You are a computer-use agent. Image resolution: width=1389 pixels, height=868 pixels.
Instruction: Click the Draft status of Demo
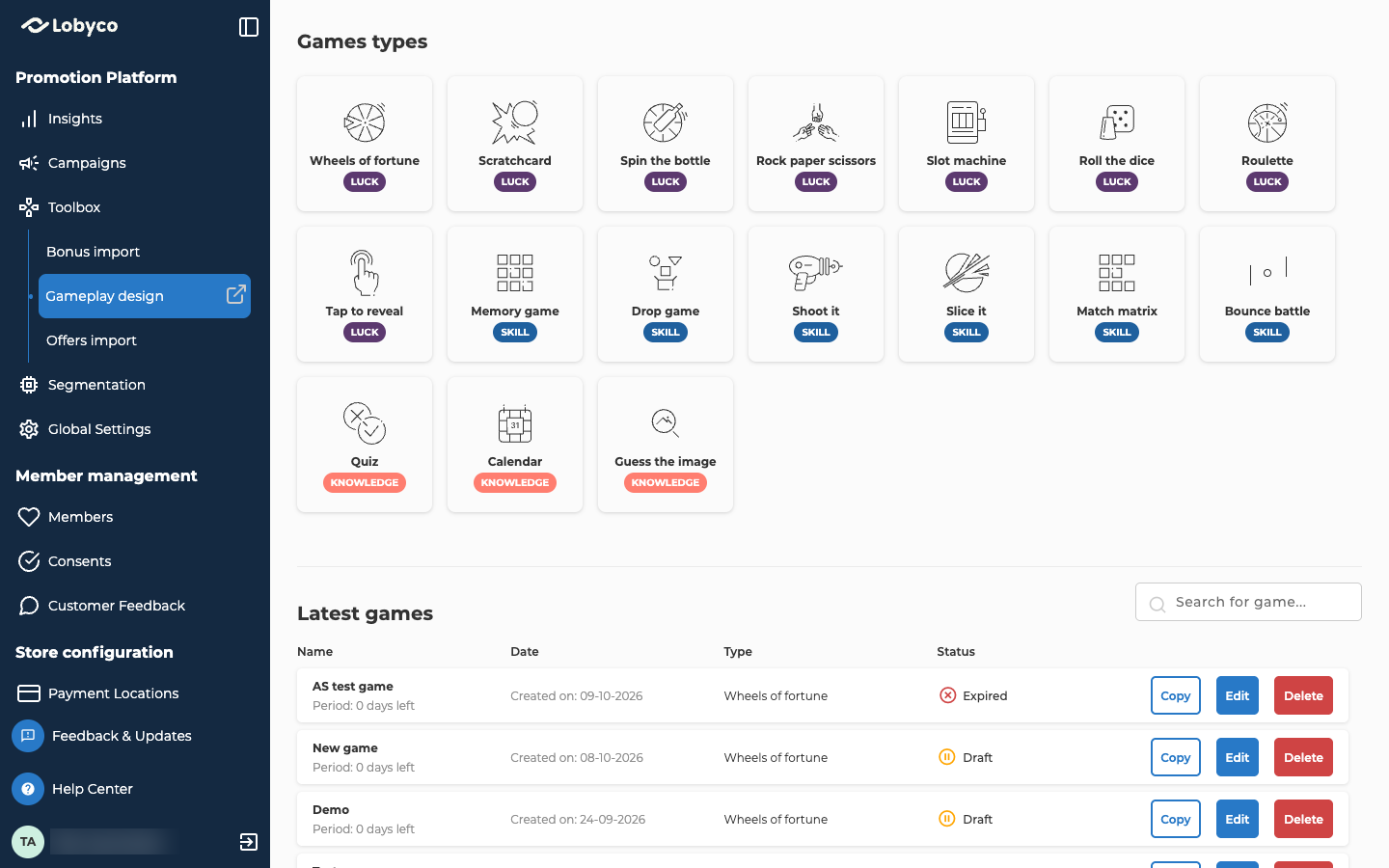pyautogui.click(x=966, y=819)
